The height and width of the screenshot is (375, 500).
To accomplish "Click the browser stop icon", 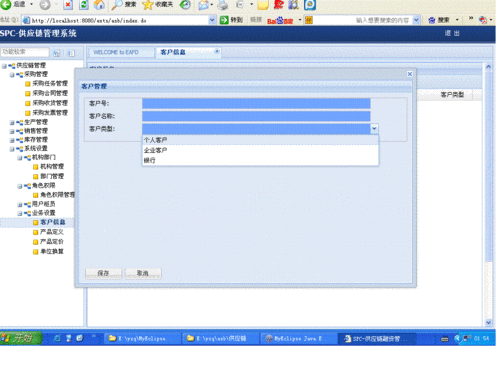I will click(x=68, y=5).
